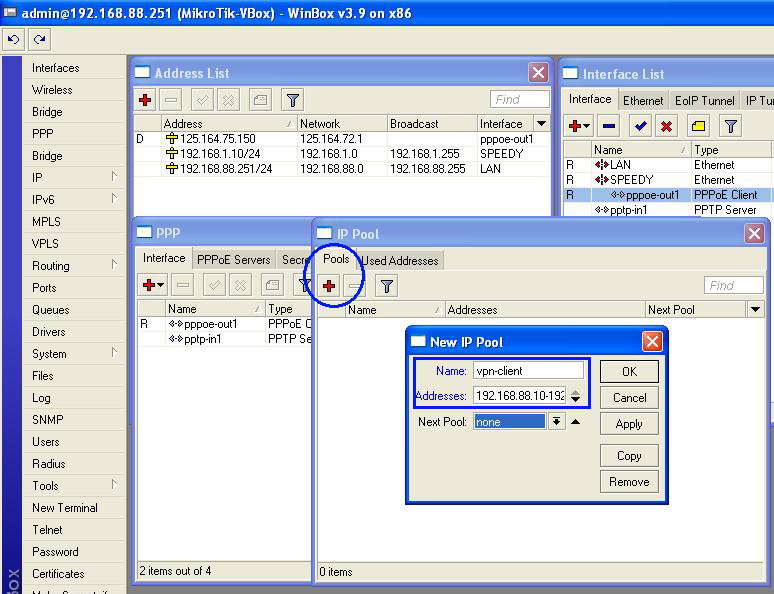Select pppoe-out1 row in Interface List
Screen dimensions: 774x594
(x=668, y=195)
